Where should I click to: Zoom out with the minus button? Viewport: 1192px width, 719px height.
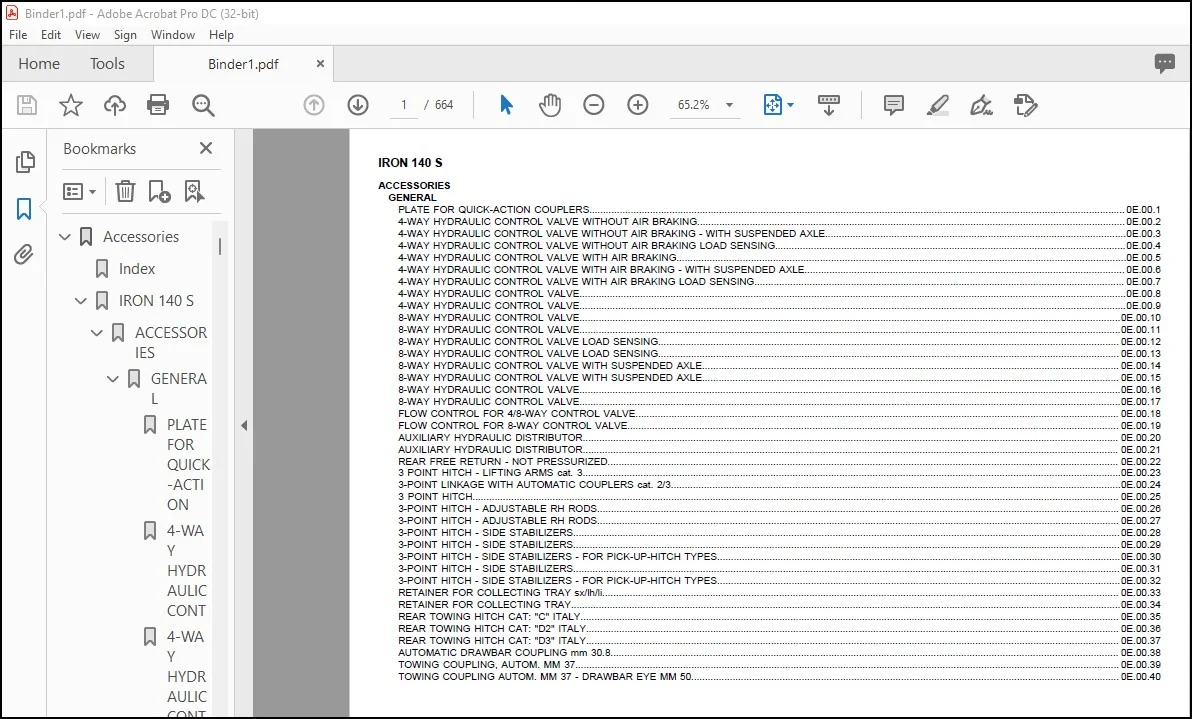click(594, 105)
